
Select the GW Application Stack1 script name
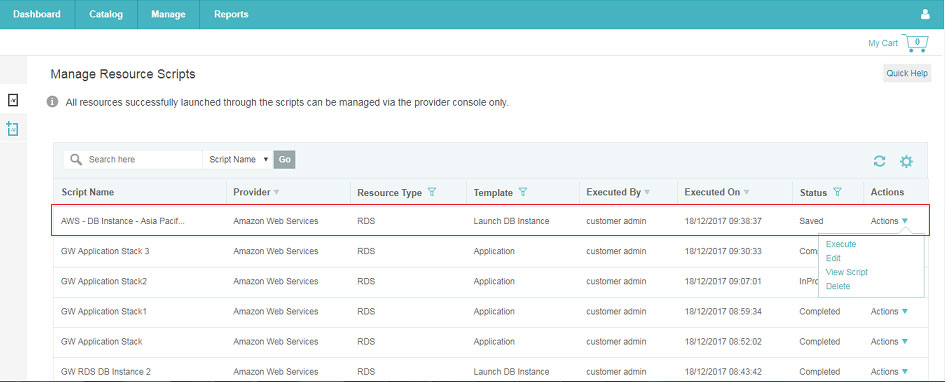pyautogui.click(x=104, y=312)
